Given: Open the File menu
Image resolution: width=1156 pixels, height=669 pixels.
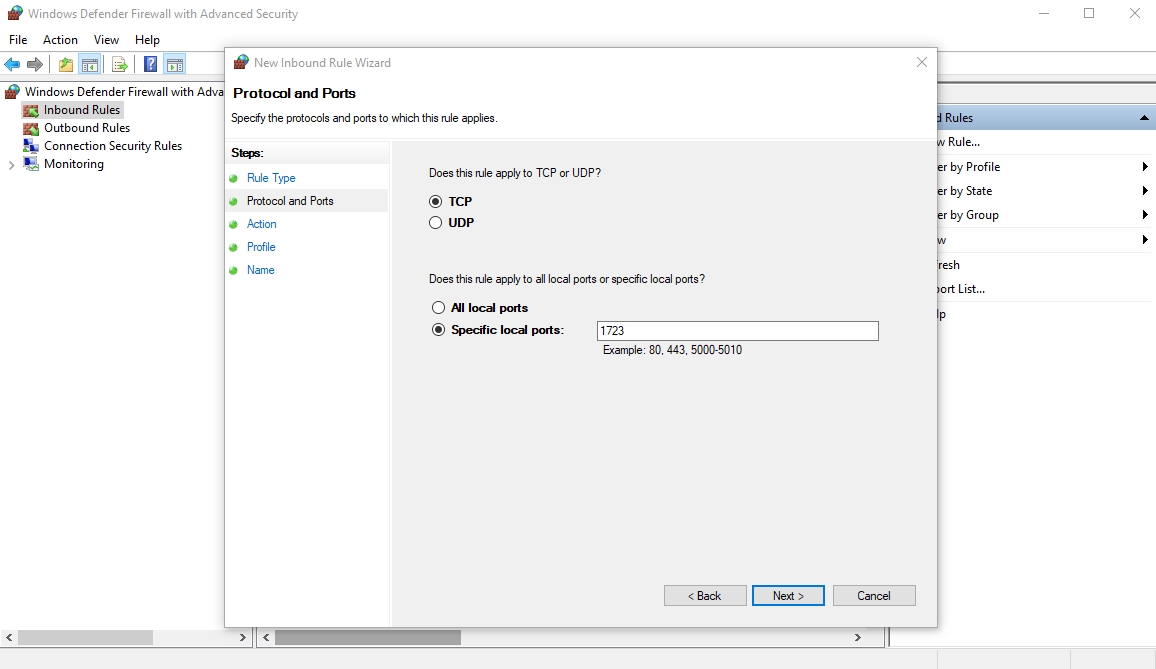Looking at the screenshot, I should pos(18,40).
